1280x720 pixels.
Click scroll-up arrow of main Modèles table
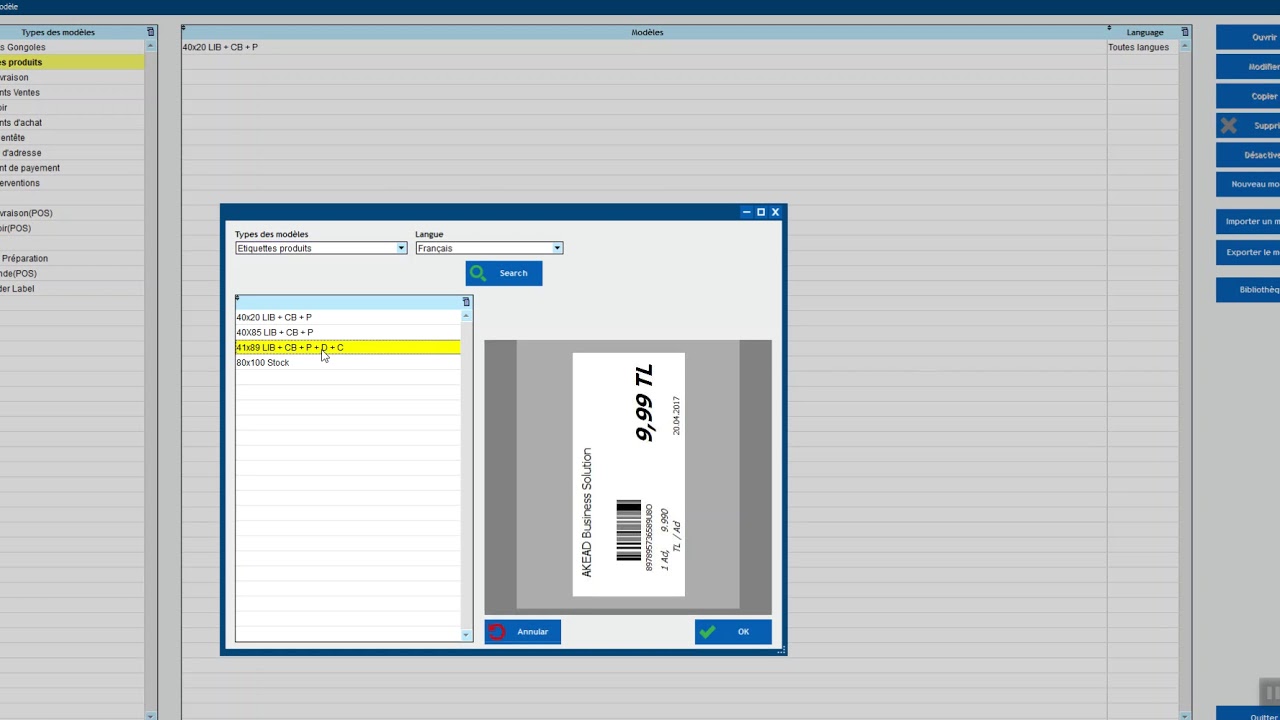tap(1186, 46)
